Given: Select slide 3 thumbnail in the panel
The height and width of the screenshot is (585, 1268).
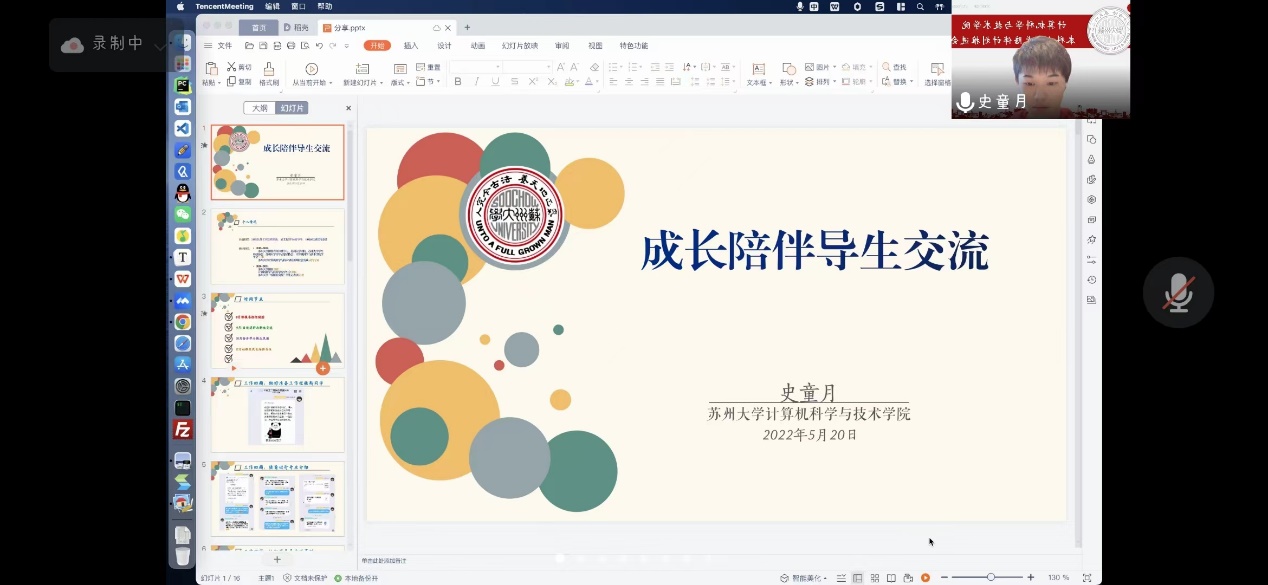Looking at the screenshot, I should (277, 331).
